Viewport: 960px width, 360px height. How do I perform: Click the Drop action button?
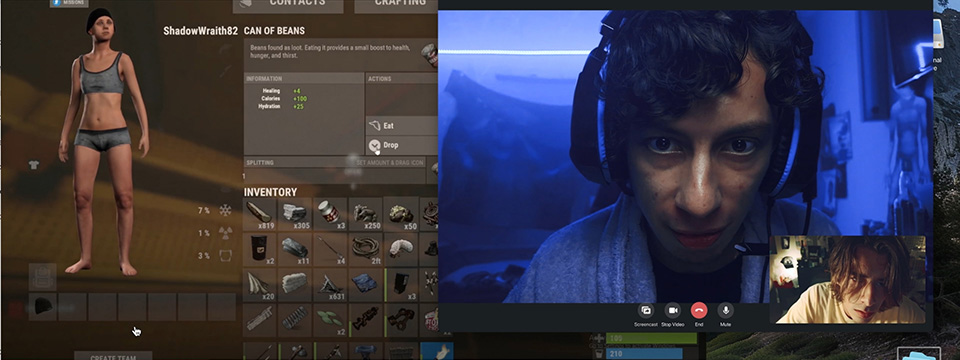coord(402,145)
